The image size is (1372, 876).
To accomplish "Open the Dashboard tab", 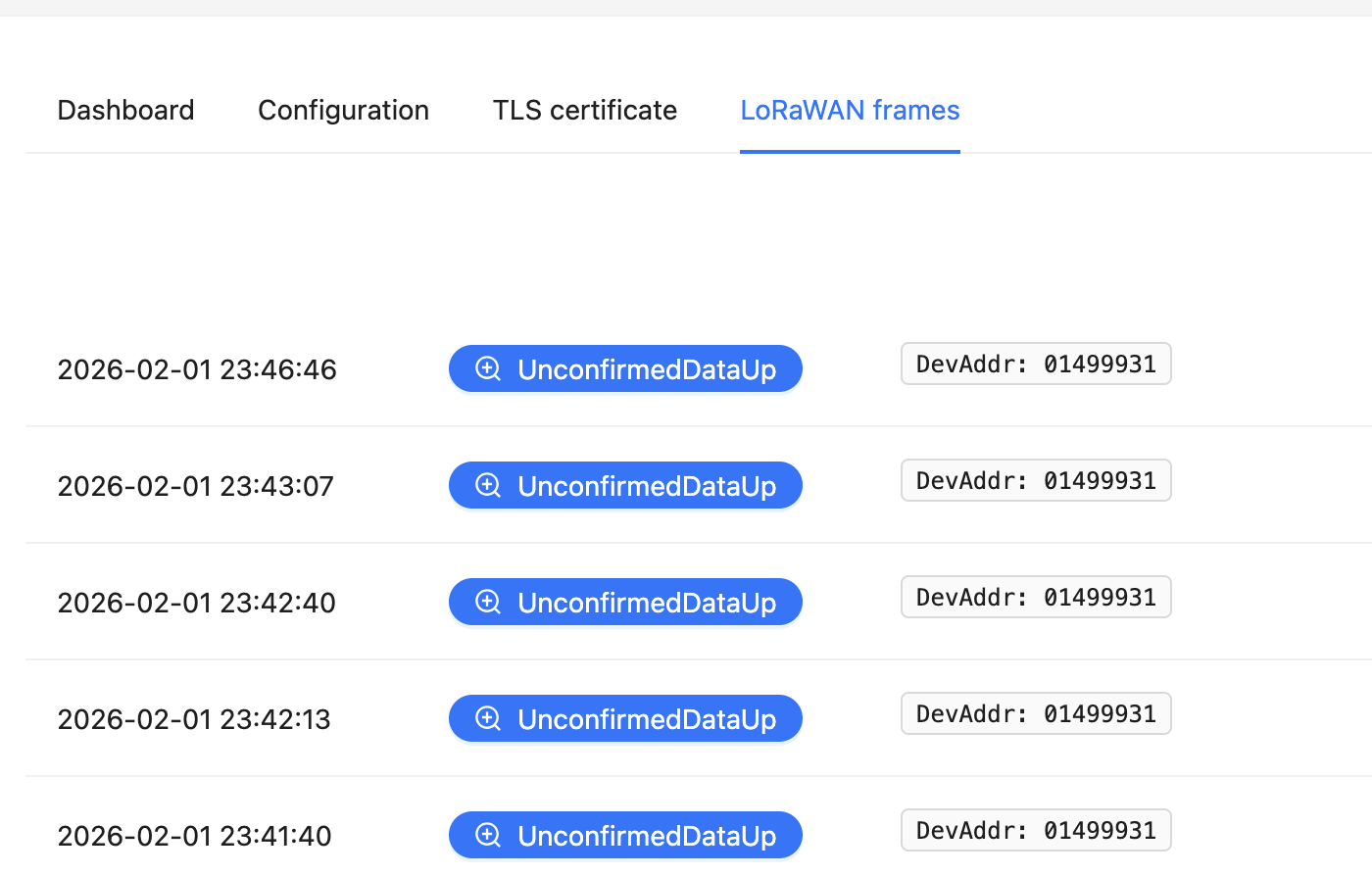I will [x=126, y=110].
